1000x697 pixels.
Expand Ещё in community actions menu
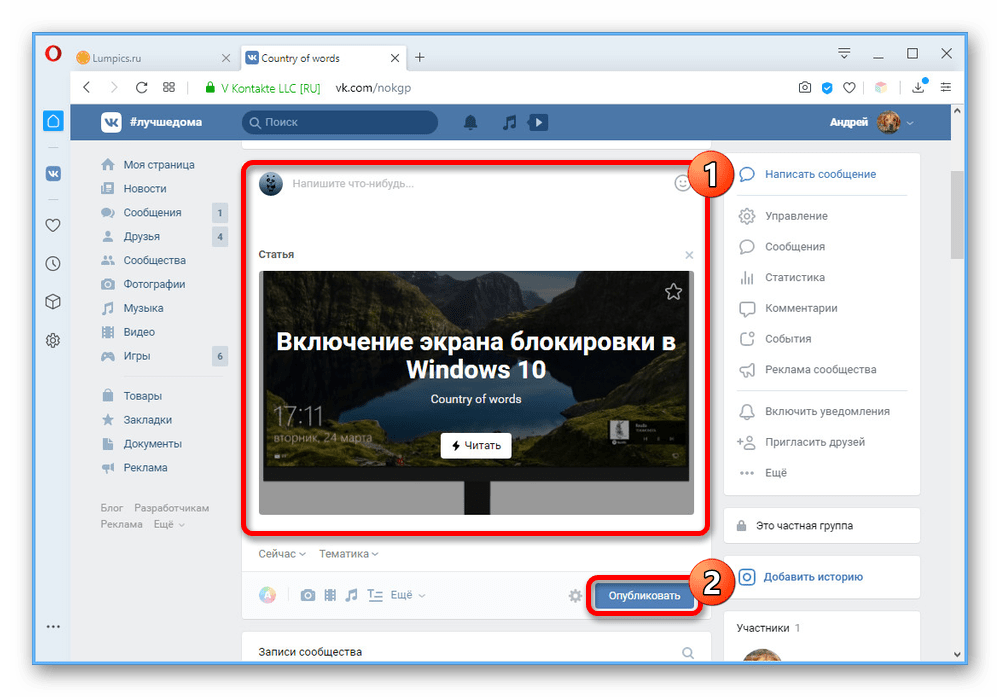(776, 473)
